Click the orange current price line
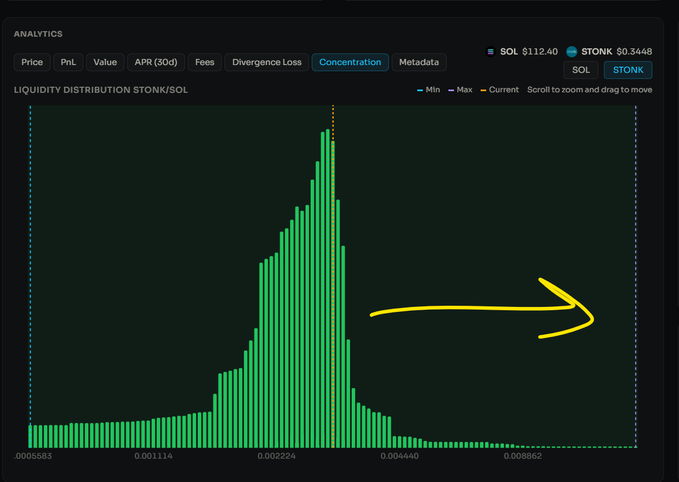 (x=333, y=276)
